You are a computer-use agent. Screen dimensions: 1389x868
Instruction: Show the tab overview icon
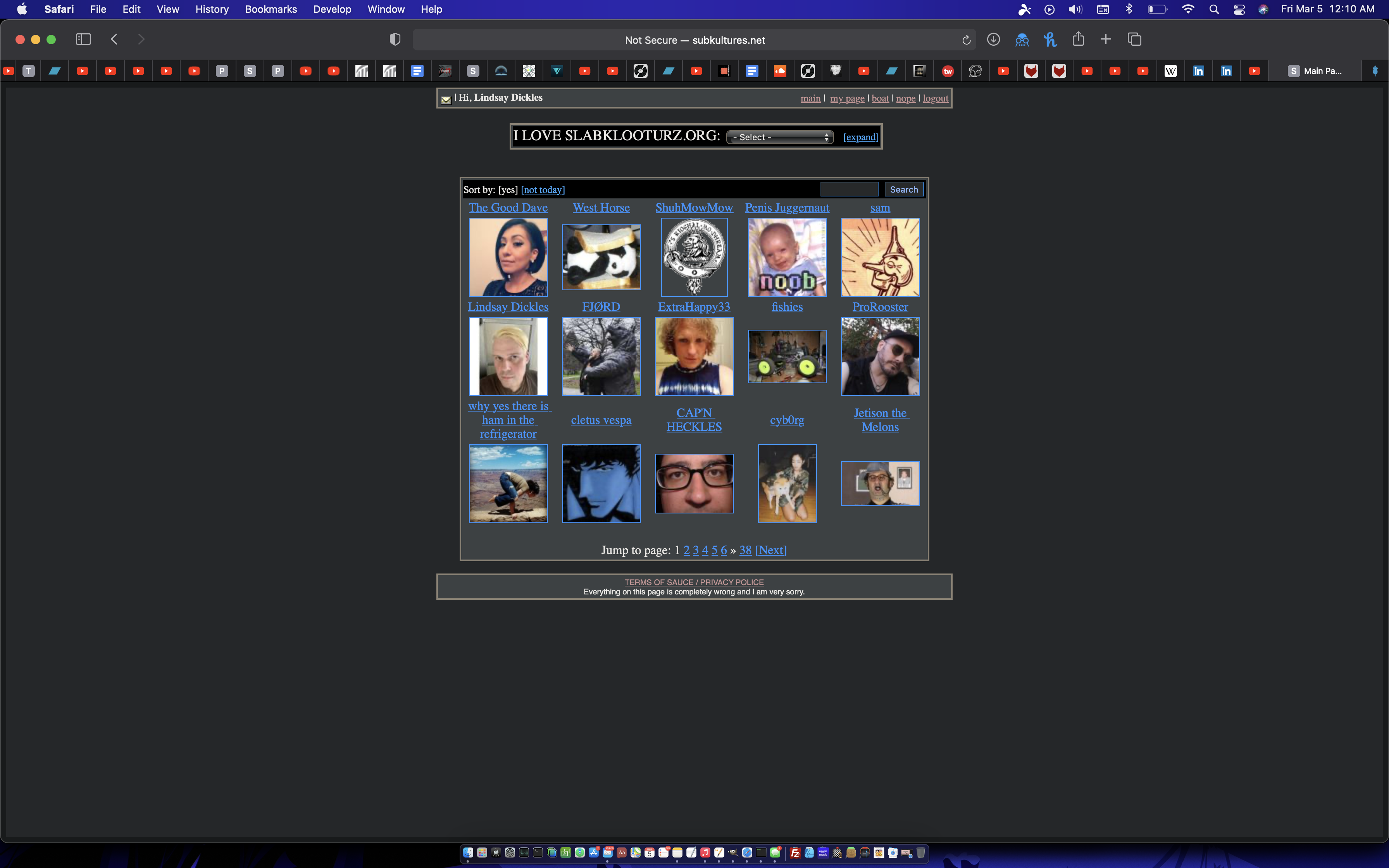1134,39
